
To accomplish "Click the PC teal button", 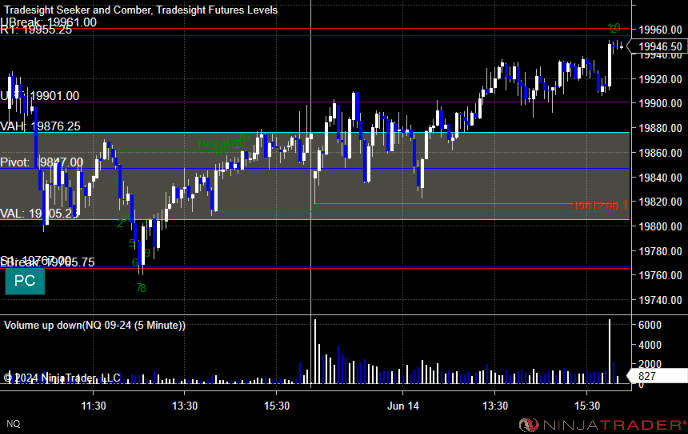I will (x=25, y=281).
